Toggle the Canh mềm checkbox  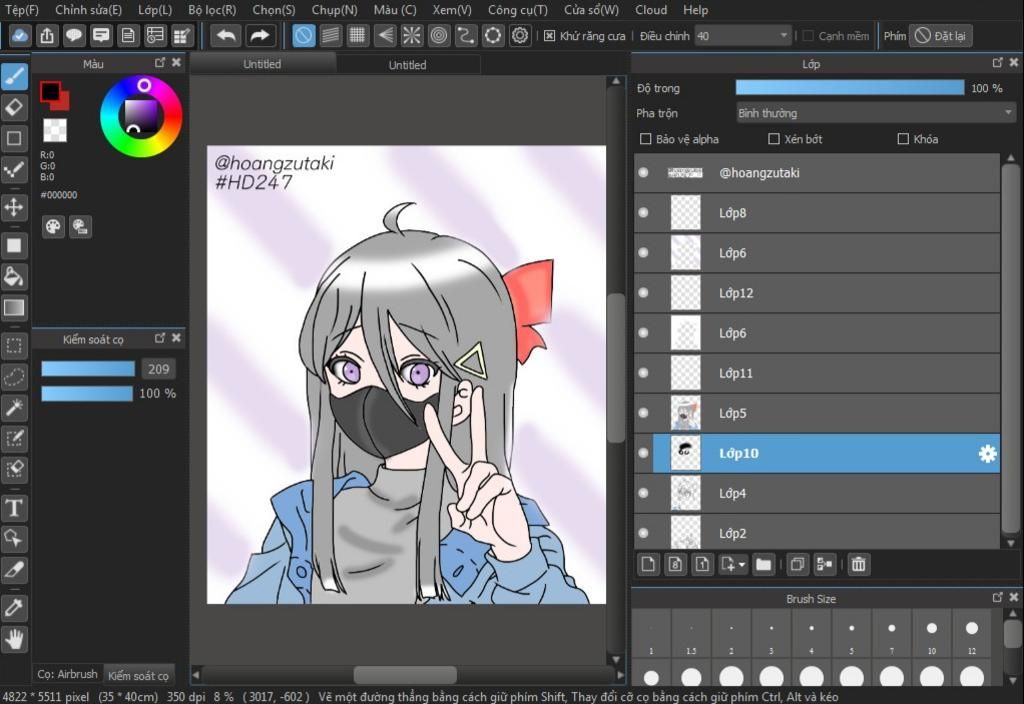point(808,36)
